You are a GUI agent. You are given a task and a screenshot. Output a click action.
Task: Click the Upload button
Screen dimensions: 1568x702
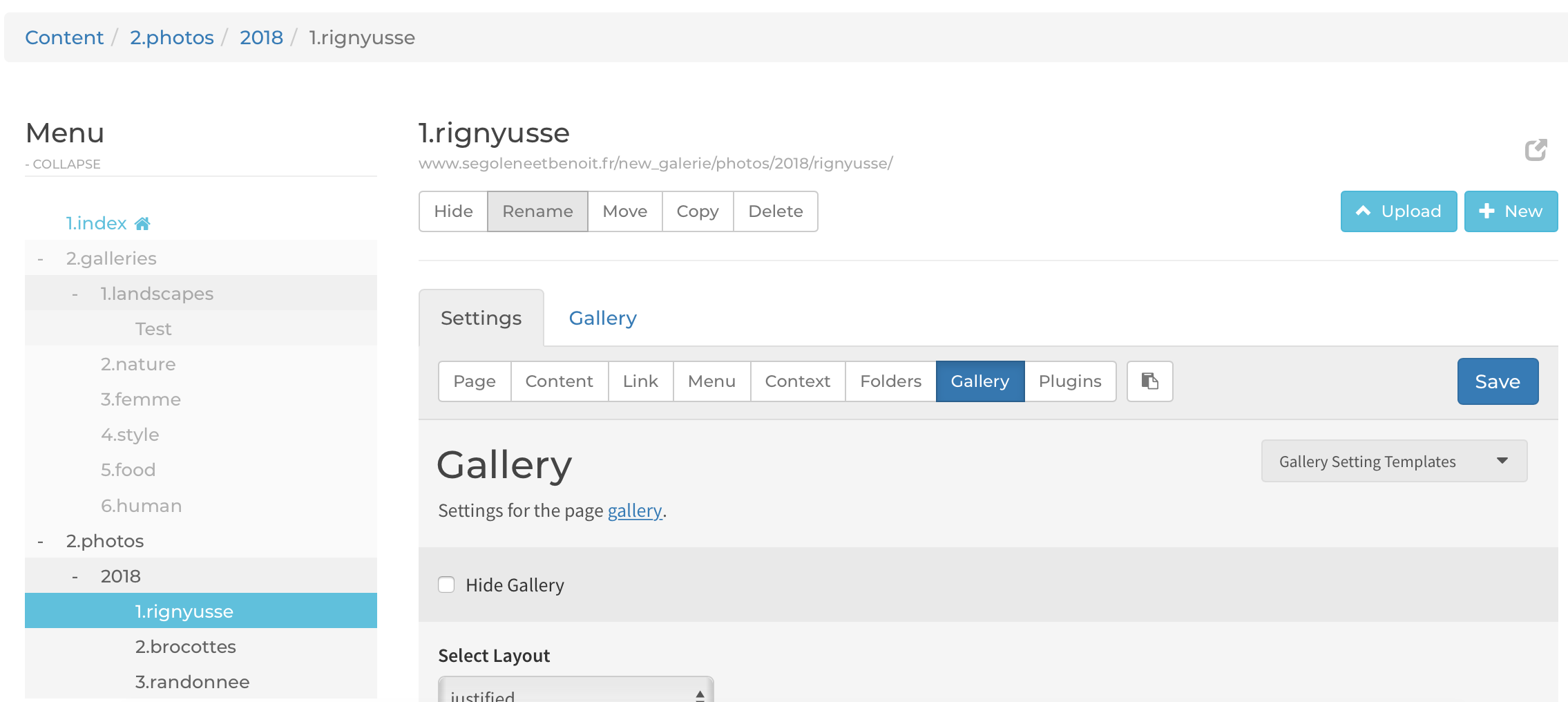point(1399,211)
